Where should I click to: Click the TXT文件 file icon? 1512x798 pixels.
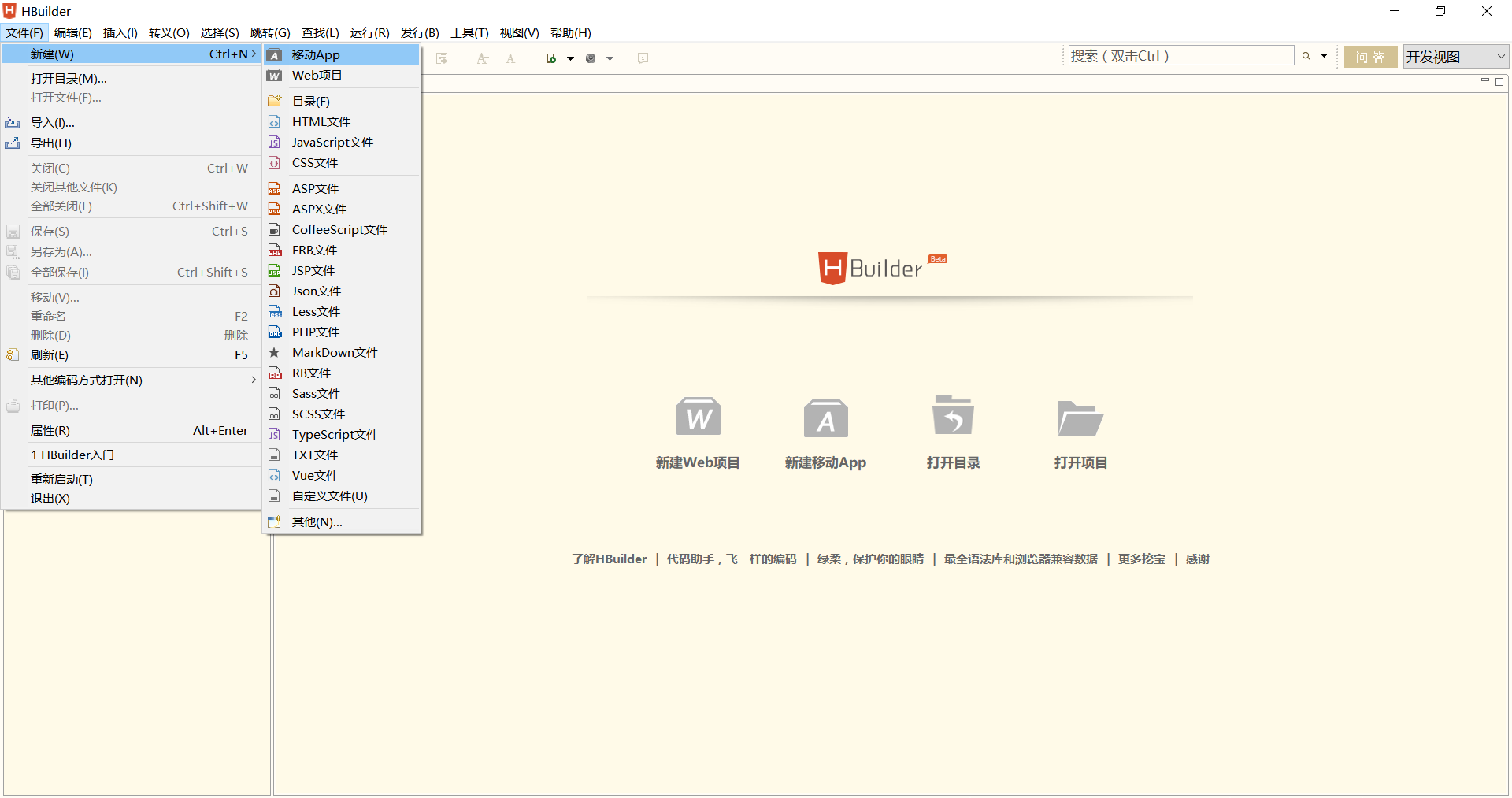tap(274, 455)
